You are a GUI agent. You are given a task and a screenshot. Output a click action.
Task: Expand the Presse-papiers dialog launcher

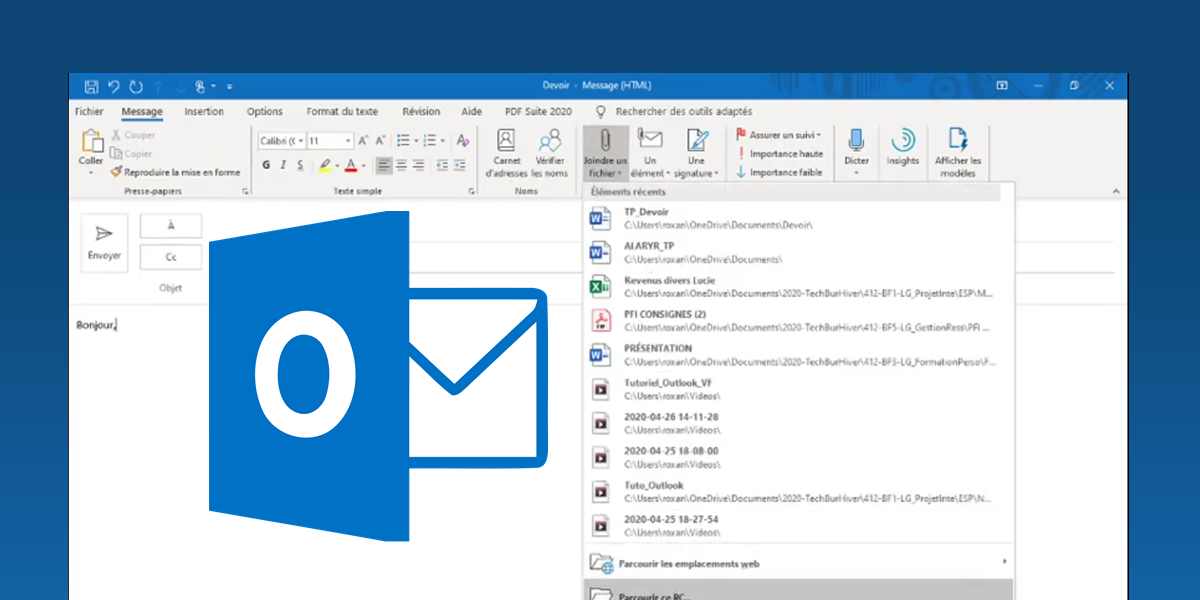tap(244, 190)
